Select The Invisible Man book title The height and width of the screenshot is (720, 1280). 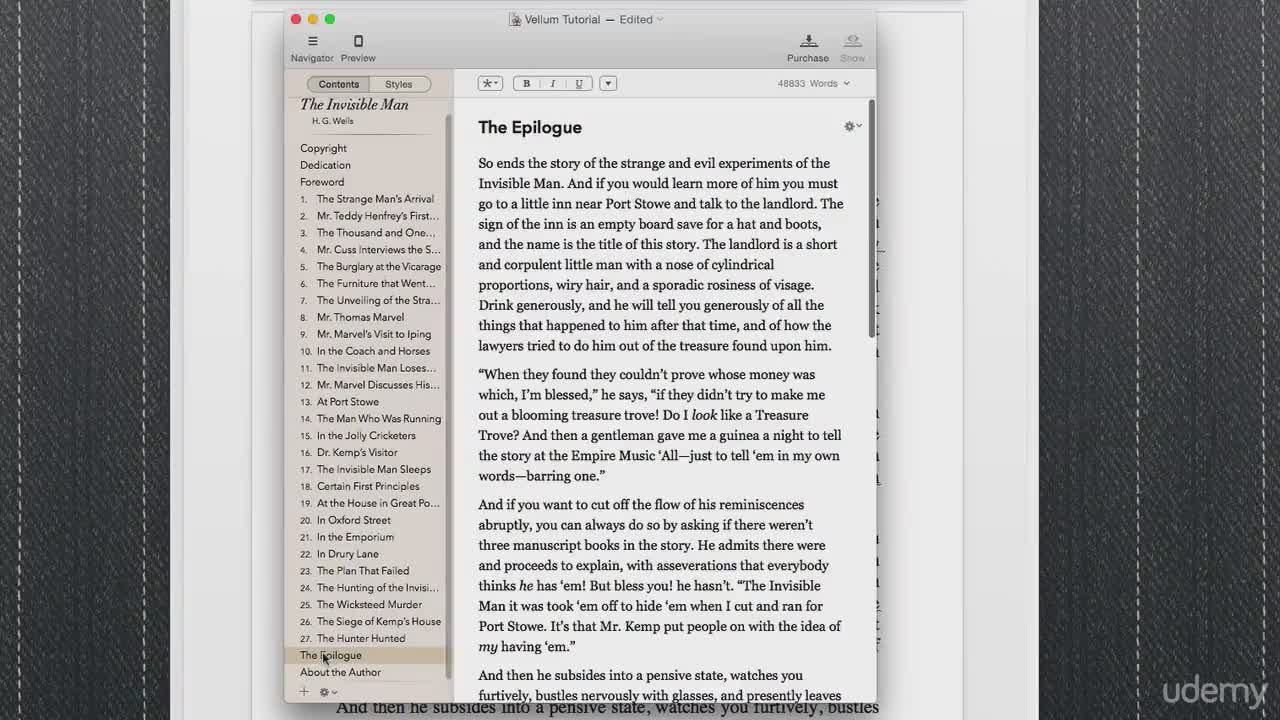pyautogui.click(x=354, y=105)
